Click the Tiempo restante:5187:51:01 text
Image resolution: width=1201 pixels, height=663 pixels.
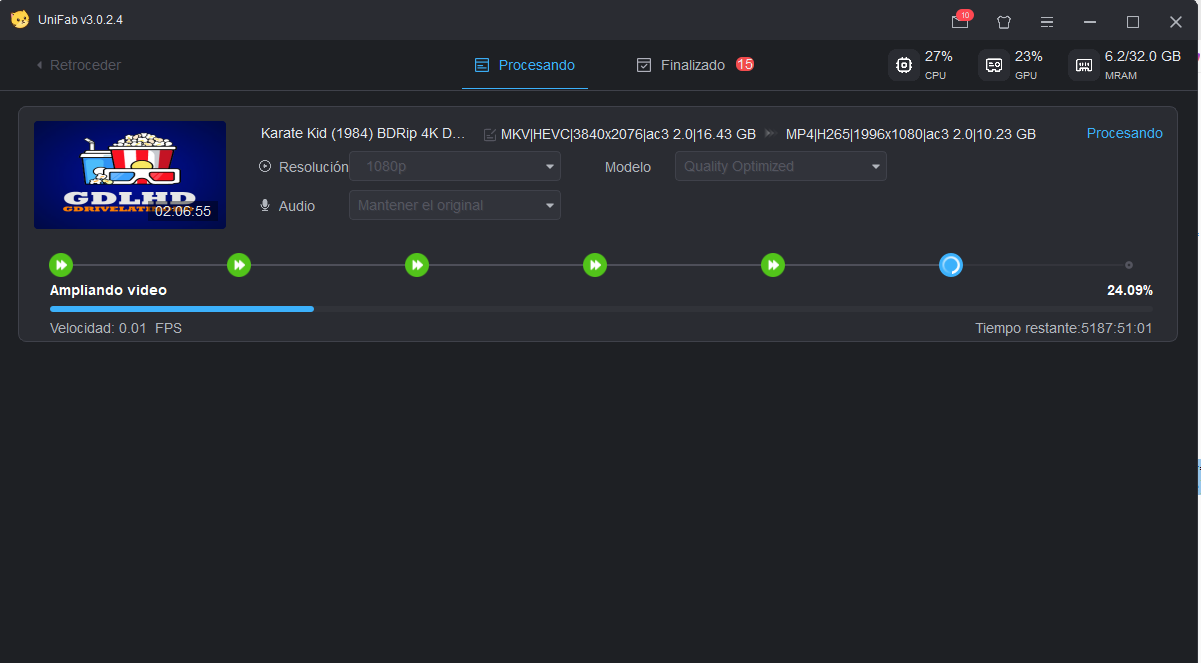(1064, 328)
